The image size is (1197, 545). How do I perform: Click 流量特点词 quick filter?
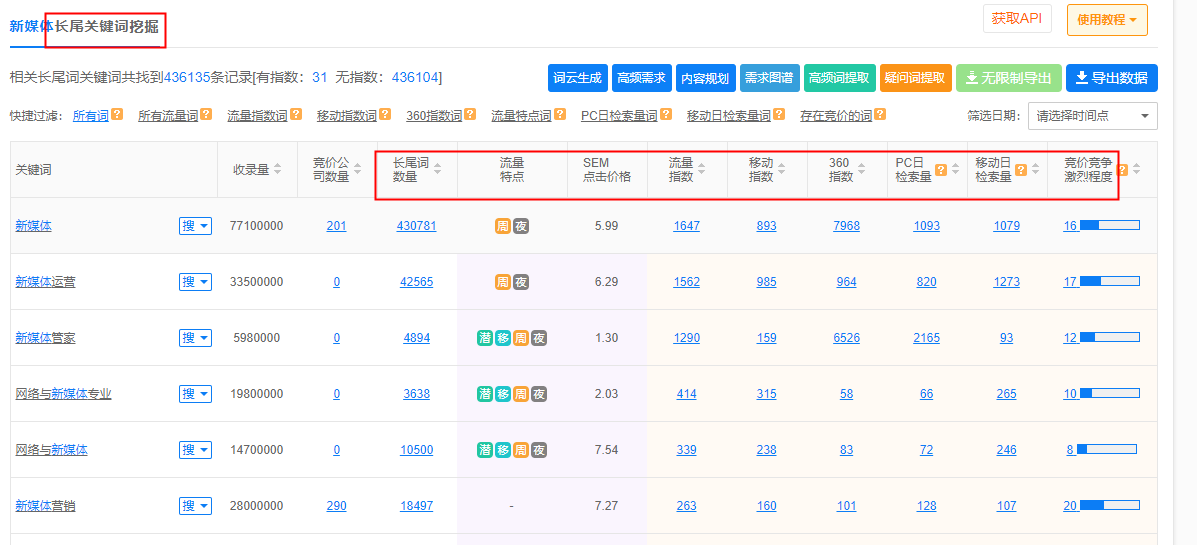[x=521, y=116]
